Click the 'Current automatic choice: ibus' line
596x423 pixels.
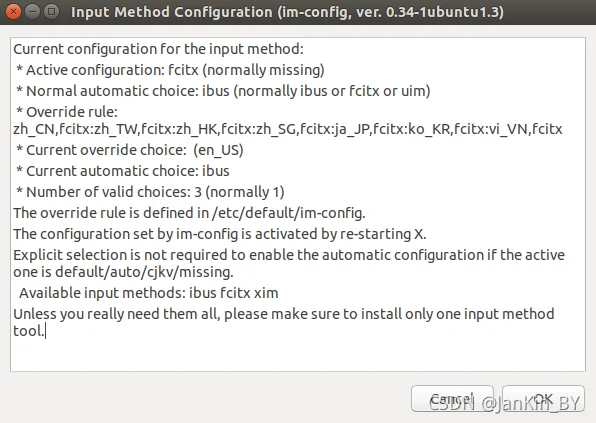[123, 171]
